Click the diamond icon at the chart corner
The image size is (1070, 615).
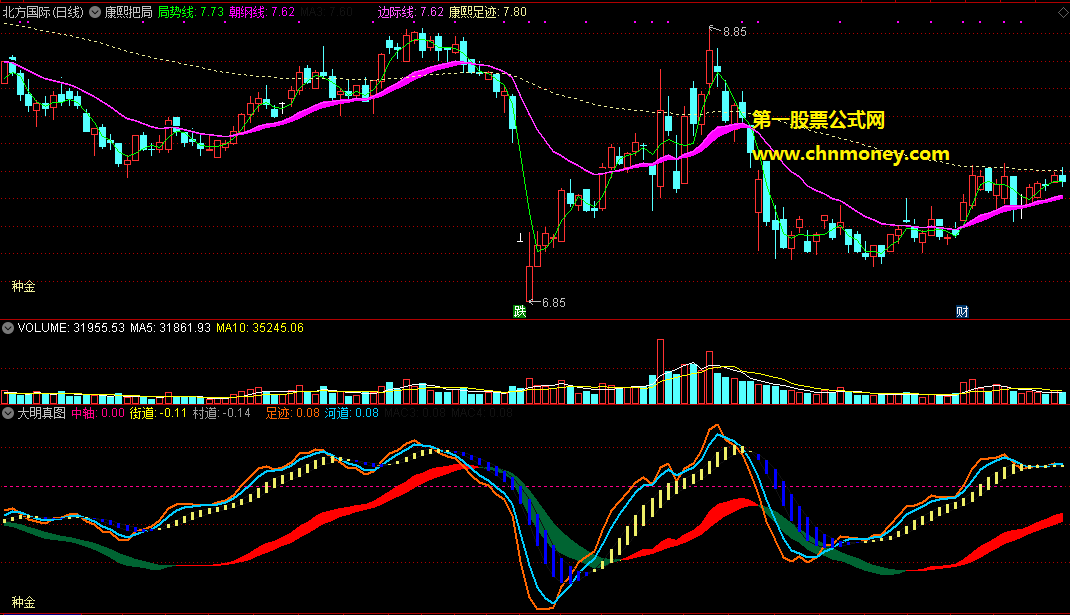(1062, 12)
